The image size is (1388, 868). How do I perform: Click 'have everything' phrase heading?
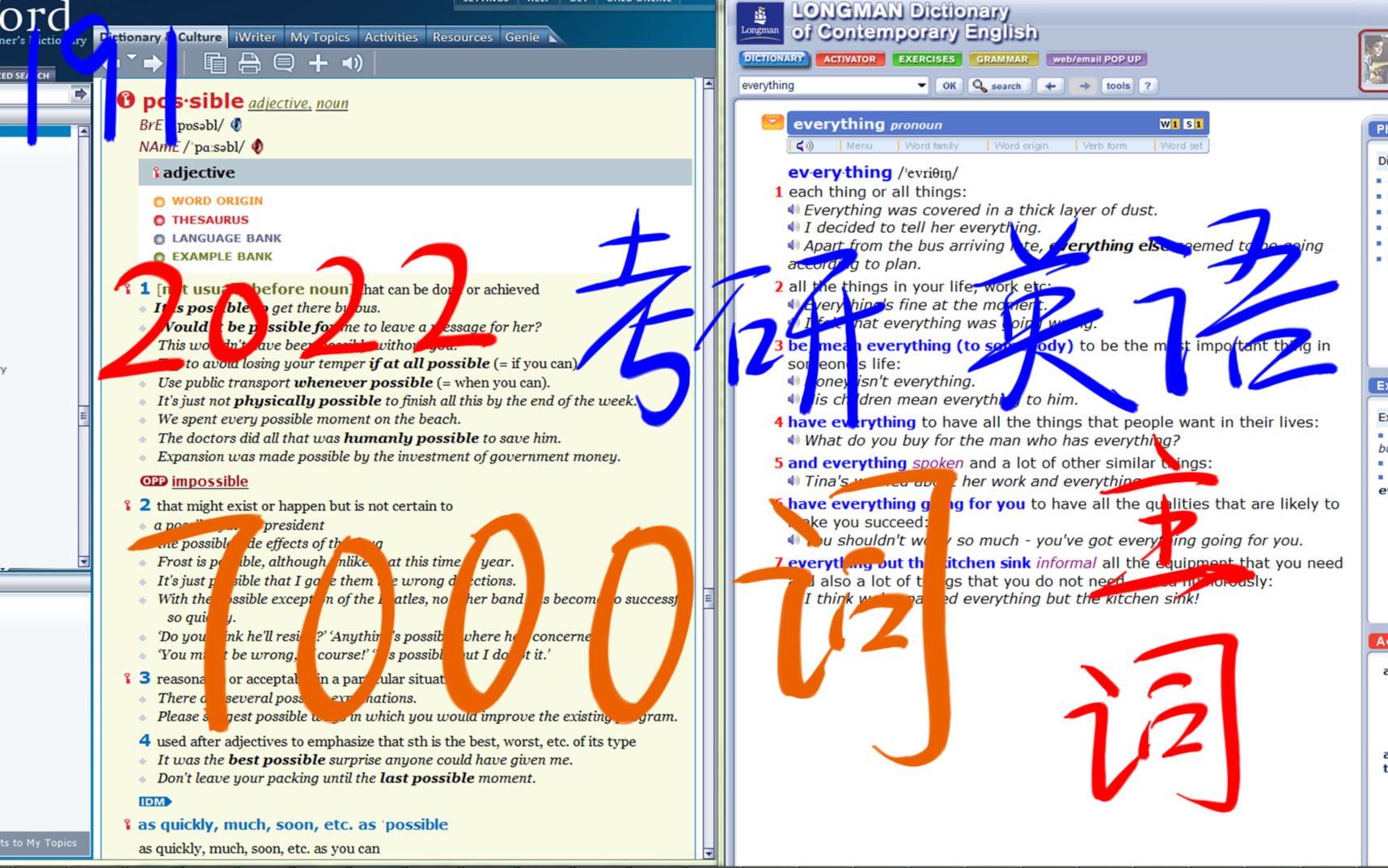click(x=852, y=421)
